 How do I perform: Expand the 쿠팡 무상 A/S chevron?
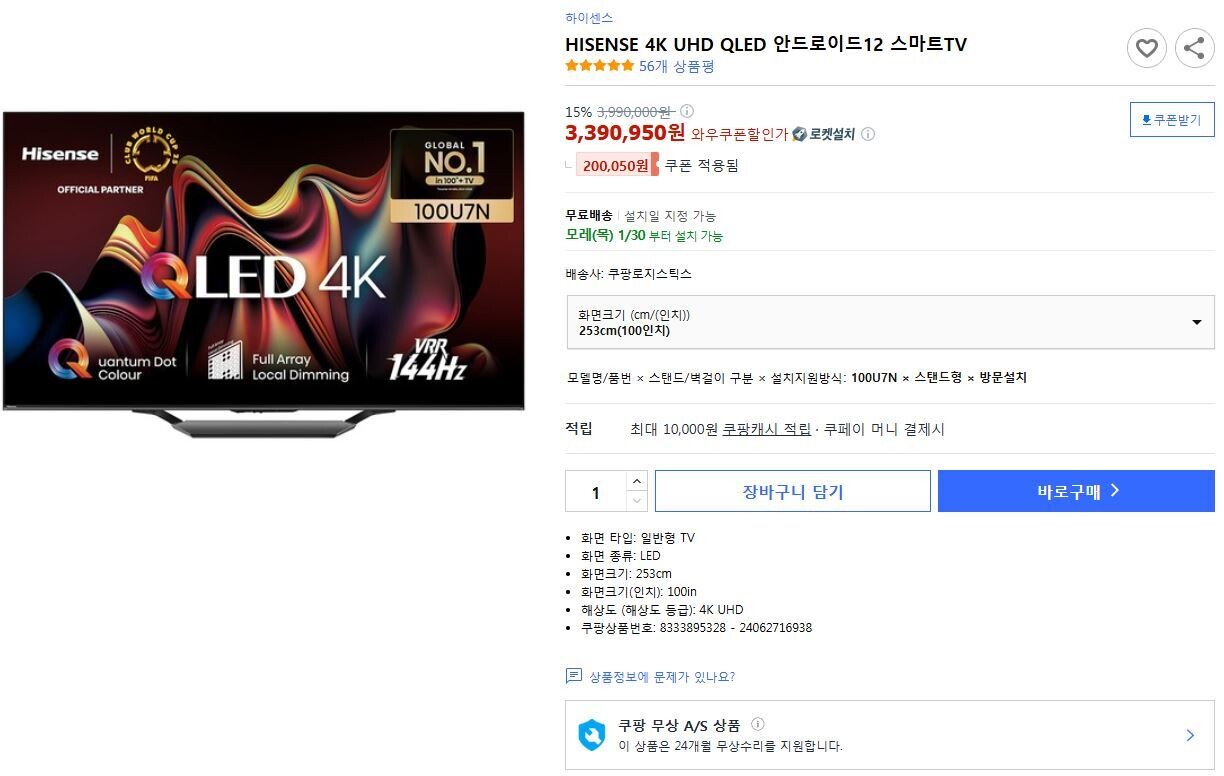pyautogui.click(x=1190, y=735)
